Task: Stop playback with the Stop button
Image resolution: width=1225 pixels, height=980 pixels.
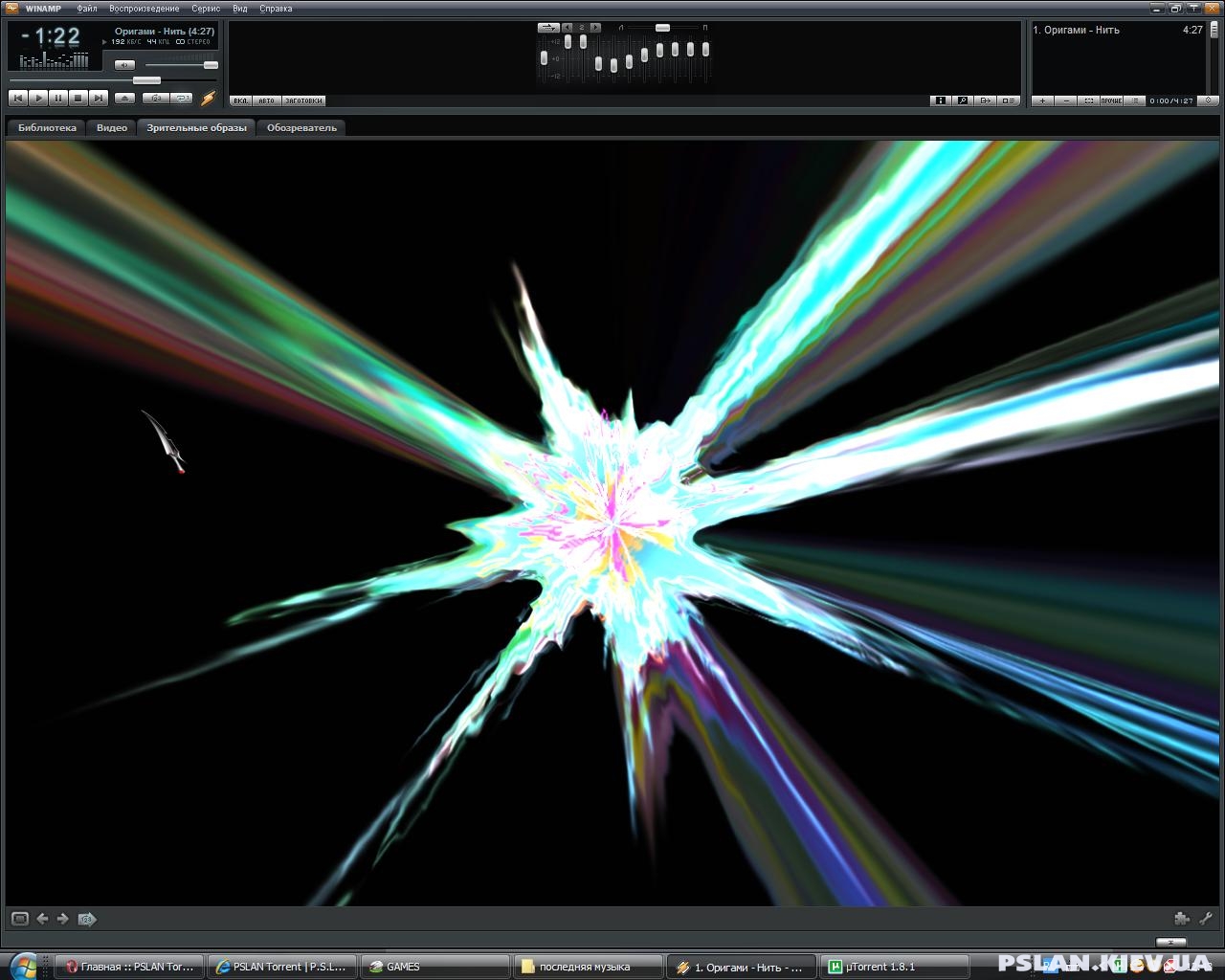Action: 78,98
